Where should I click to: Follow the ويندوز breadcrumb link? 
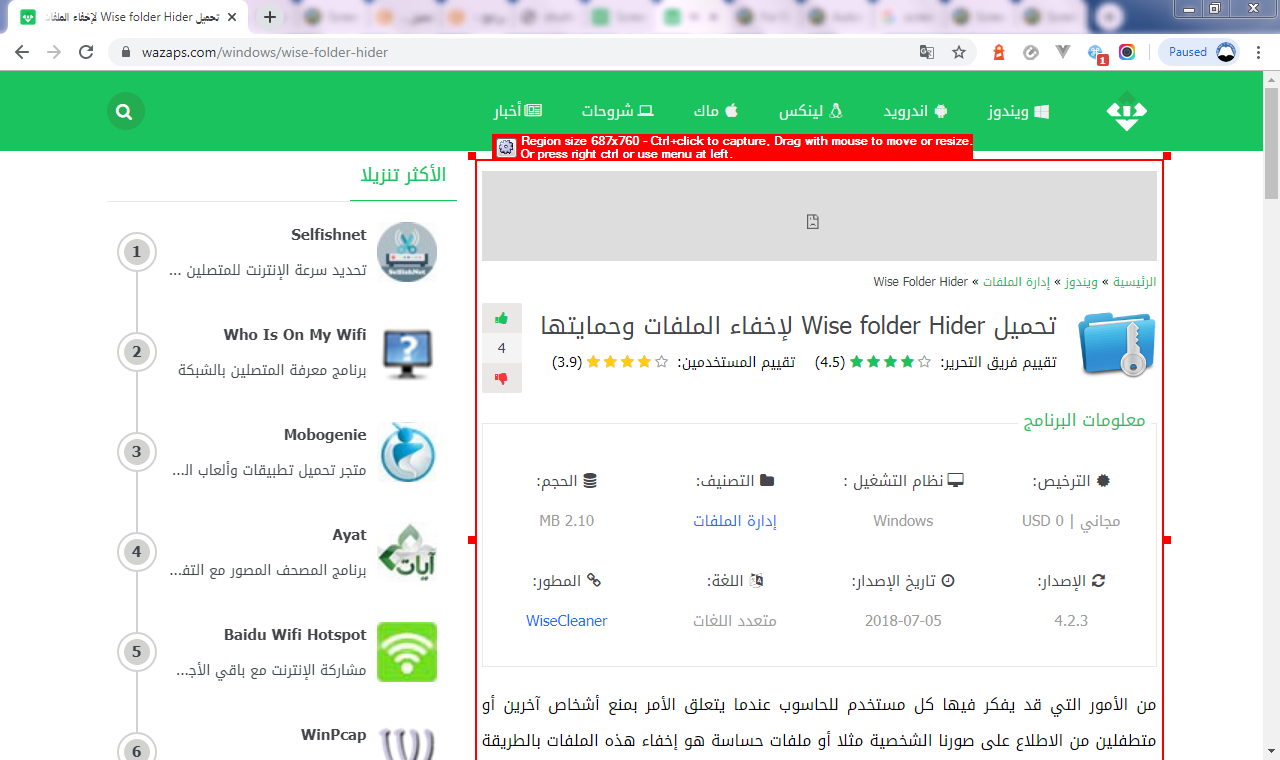pos(1083,282)
